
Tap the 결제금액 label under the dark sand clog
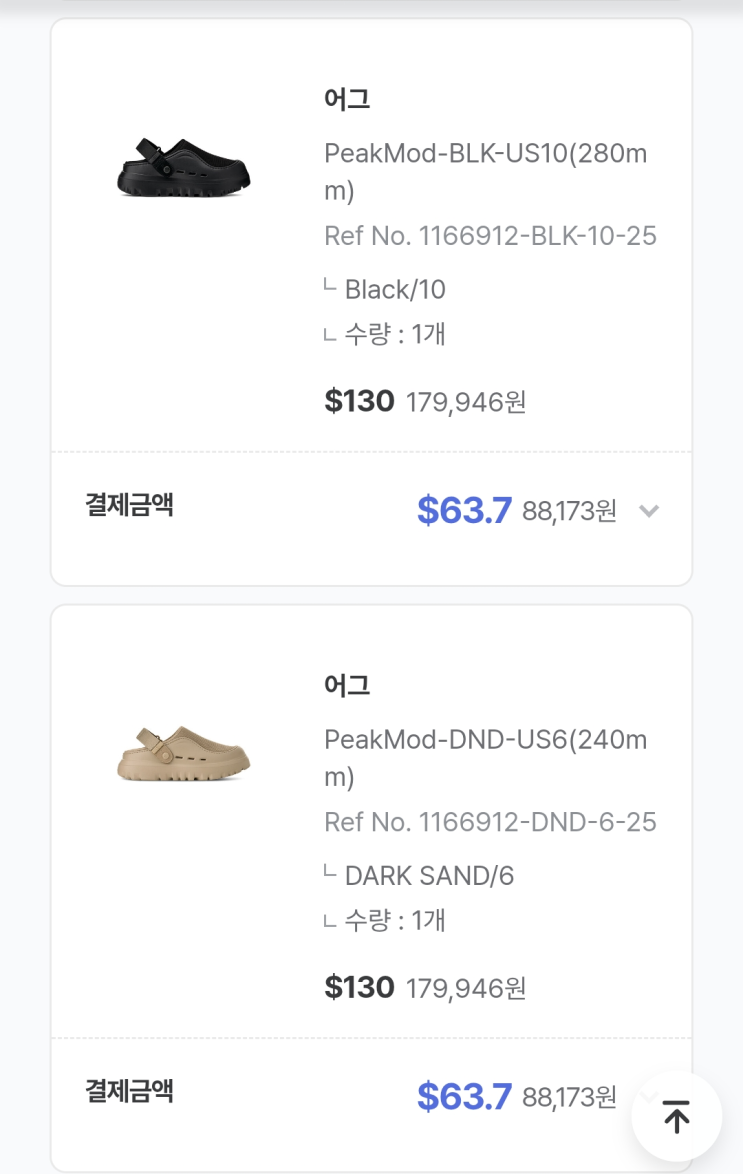(x=129, y=1091)
